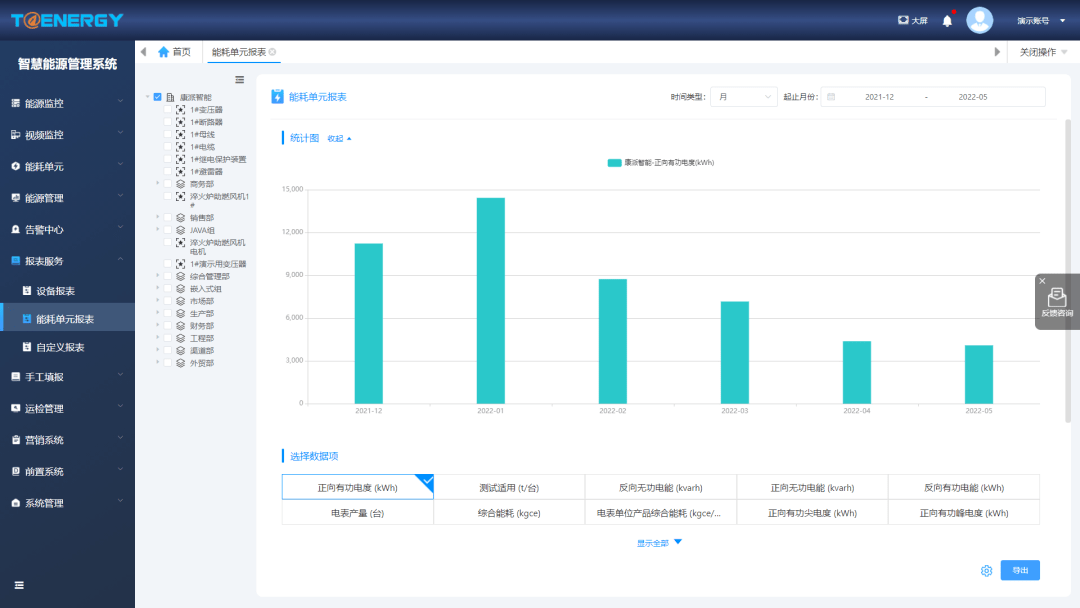Collapse the left sidebar menu icon
Image resolution: width=1080 pixels, height=608 pixels.
click(x=19, y=585)
